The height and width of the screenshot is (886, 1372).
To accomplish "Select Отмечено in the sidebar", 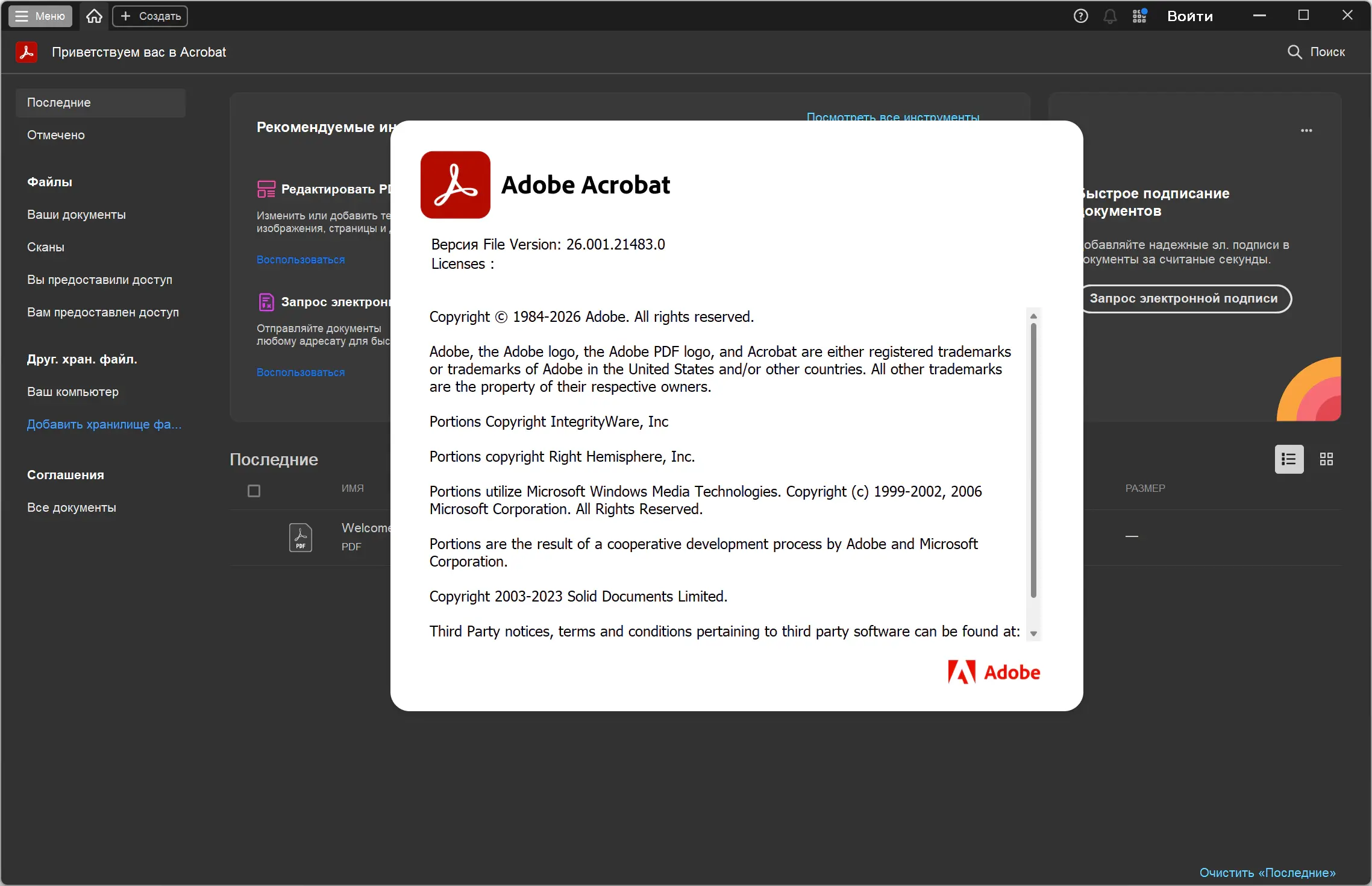I will 56,135.
